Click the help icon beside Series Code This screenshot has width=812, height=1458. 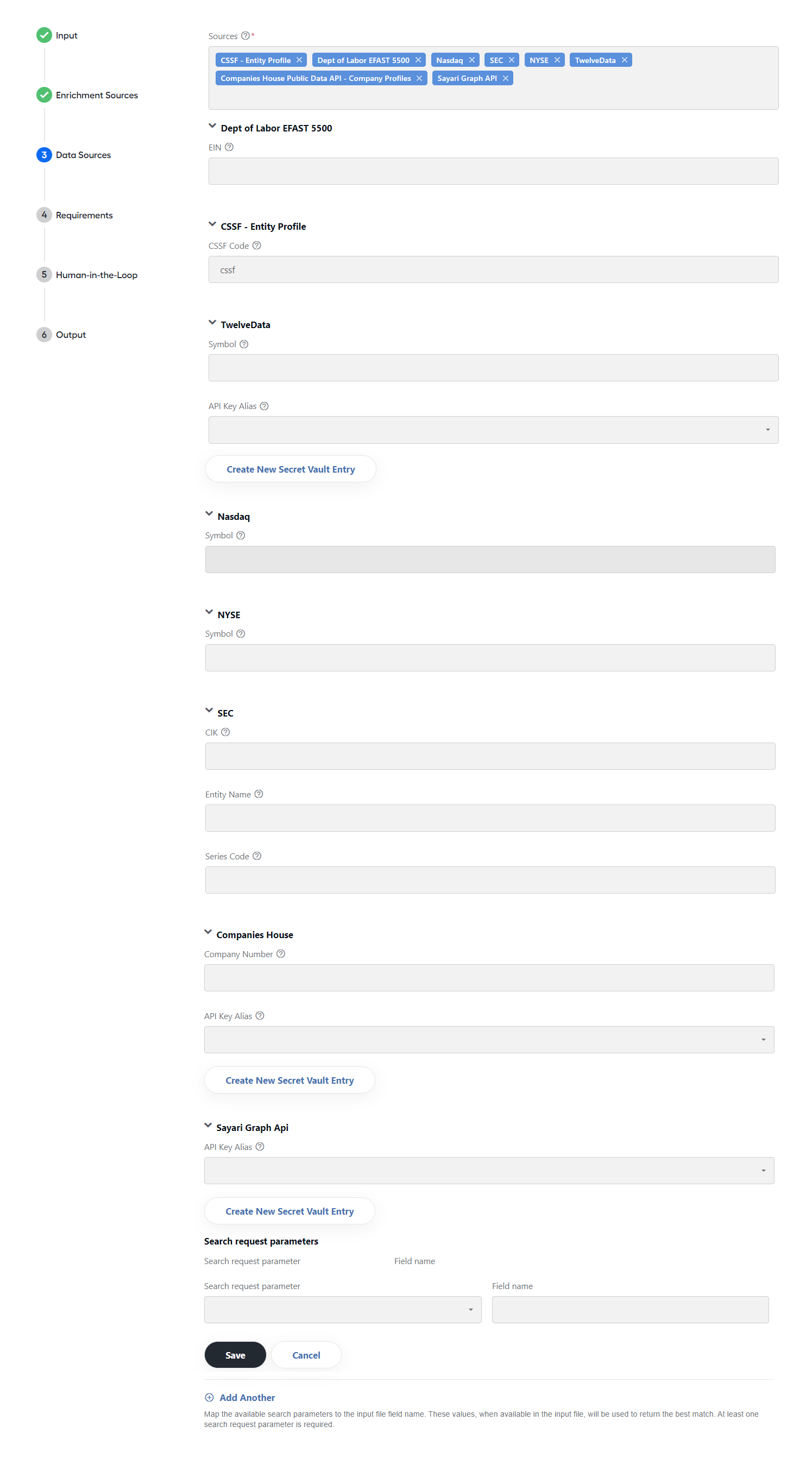(257, 856)
